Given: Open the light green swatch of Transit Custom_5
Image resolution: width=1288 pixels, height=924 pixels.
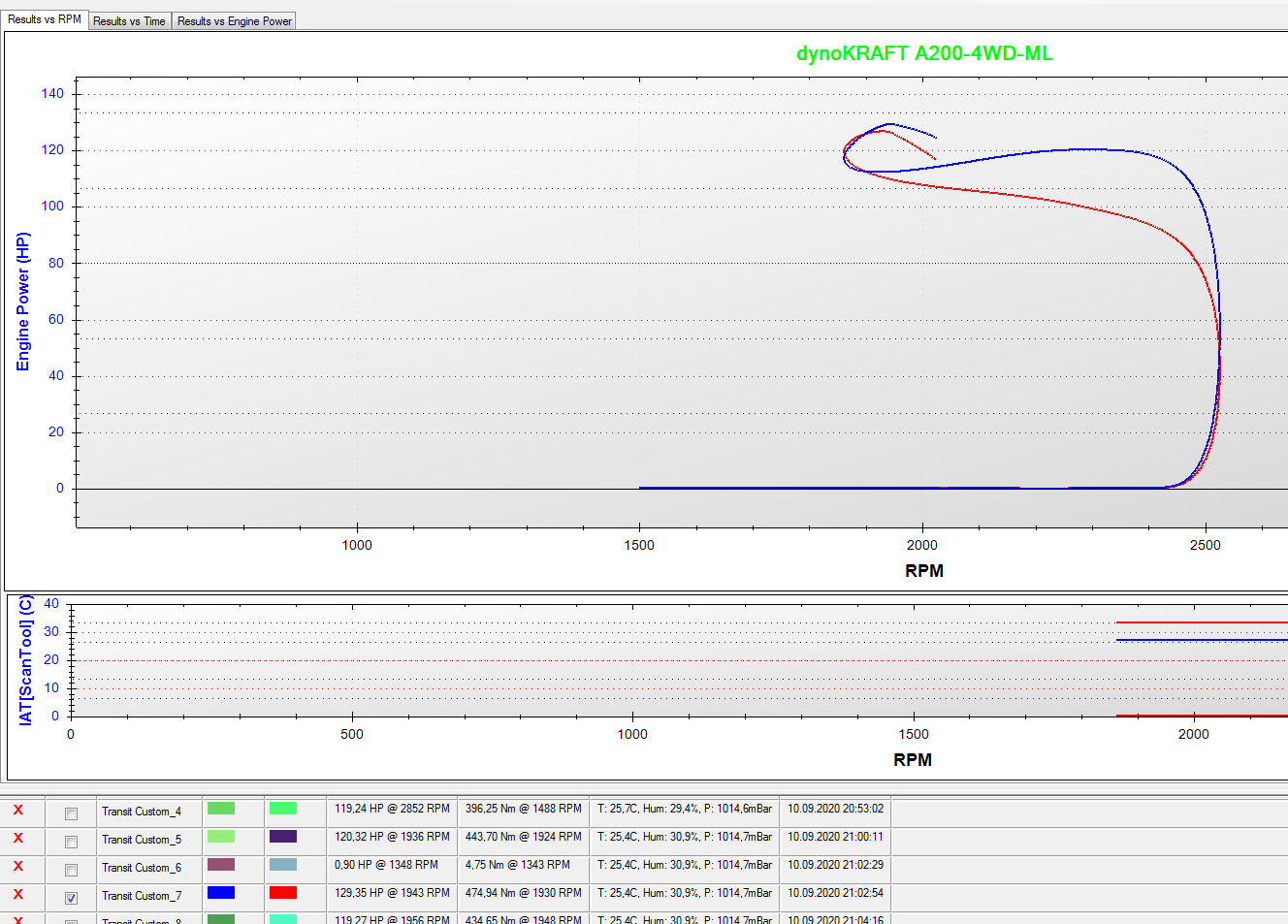Looking at the screenshot, I should [x=221, y=837].
